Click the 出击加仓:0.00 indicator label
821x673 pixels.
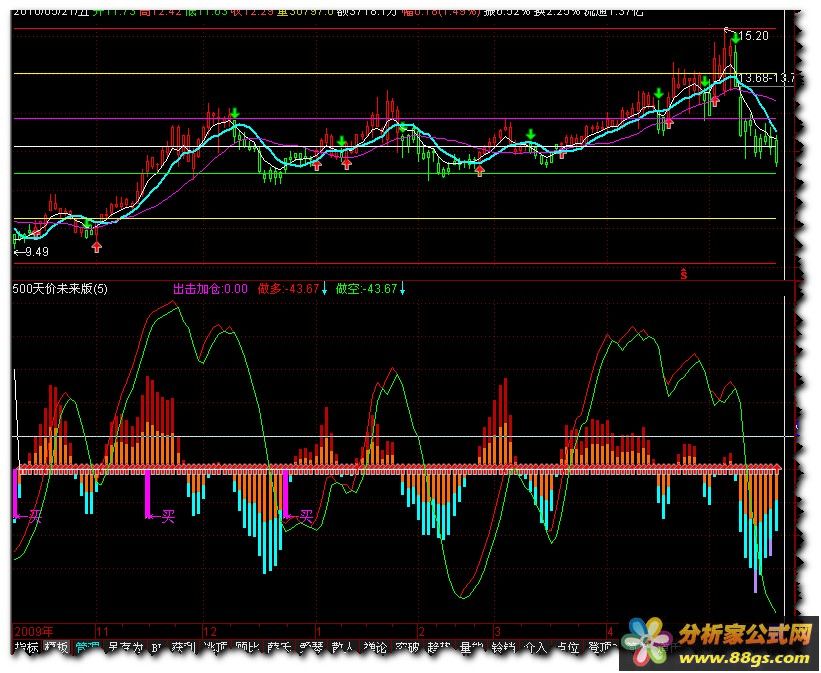point(210,289)
